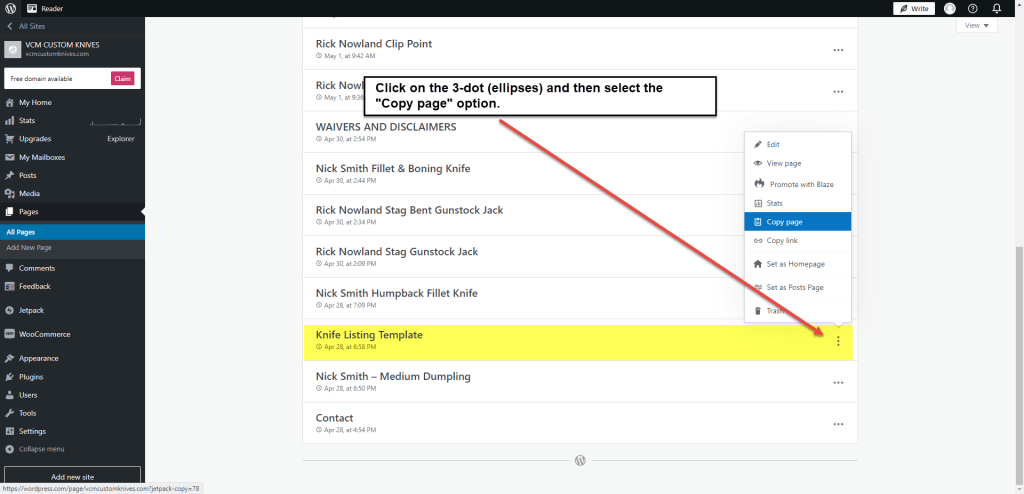Claim the free domain
Screen dimensions: 1024x494
tap(122, 78)
